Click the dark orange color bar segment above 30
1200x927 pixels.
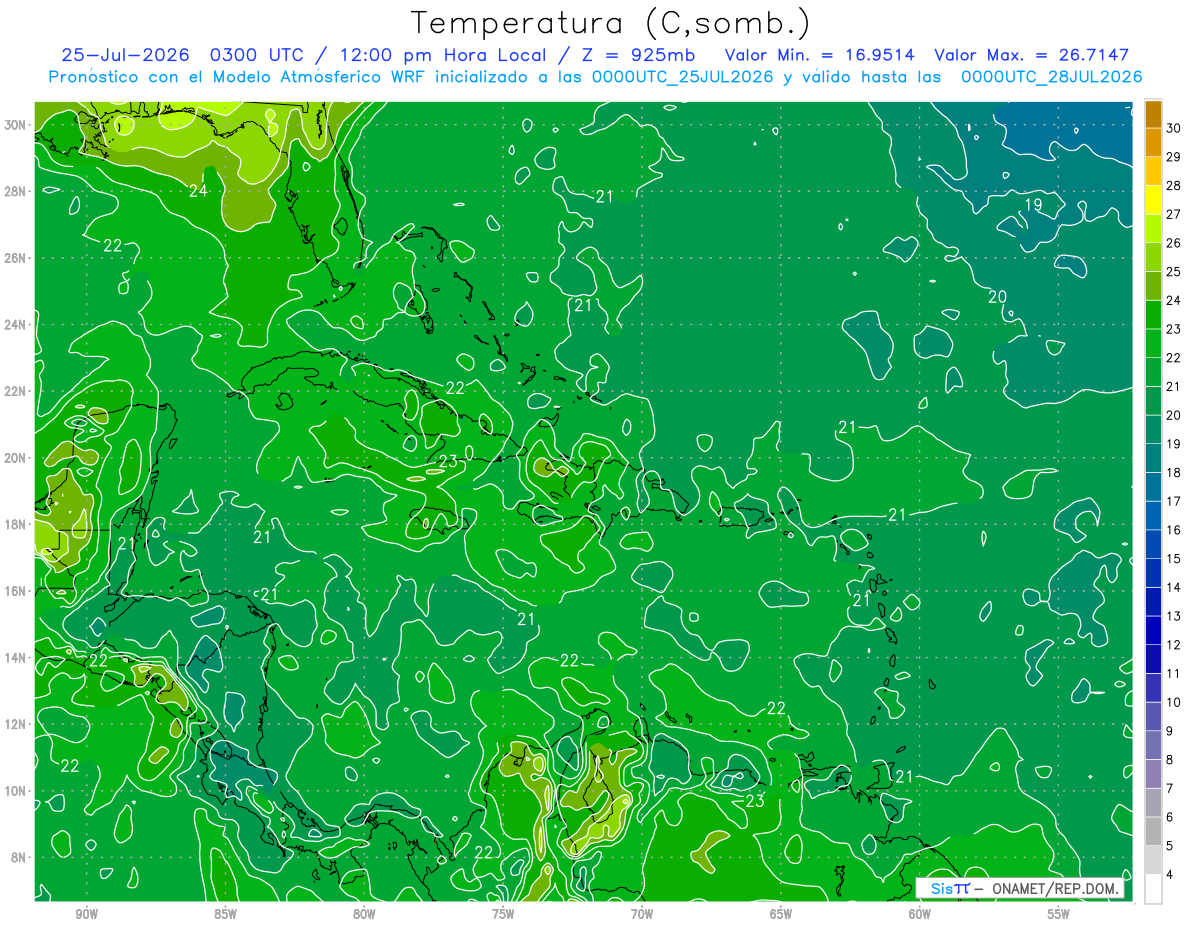coord(1153,114)
